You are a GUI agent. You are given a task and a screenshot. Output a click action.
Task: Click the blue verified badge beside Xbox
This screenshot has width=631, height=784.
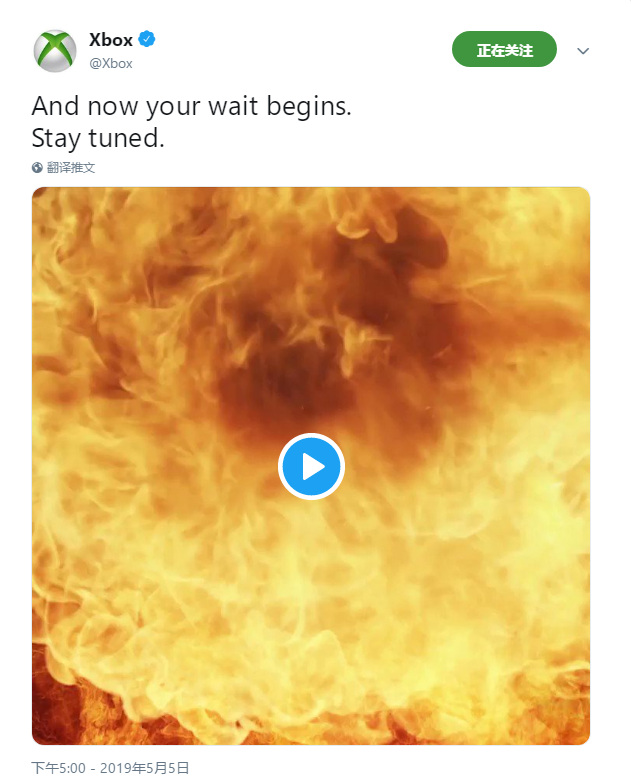pyautogui.click(x=146, y=39)
